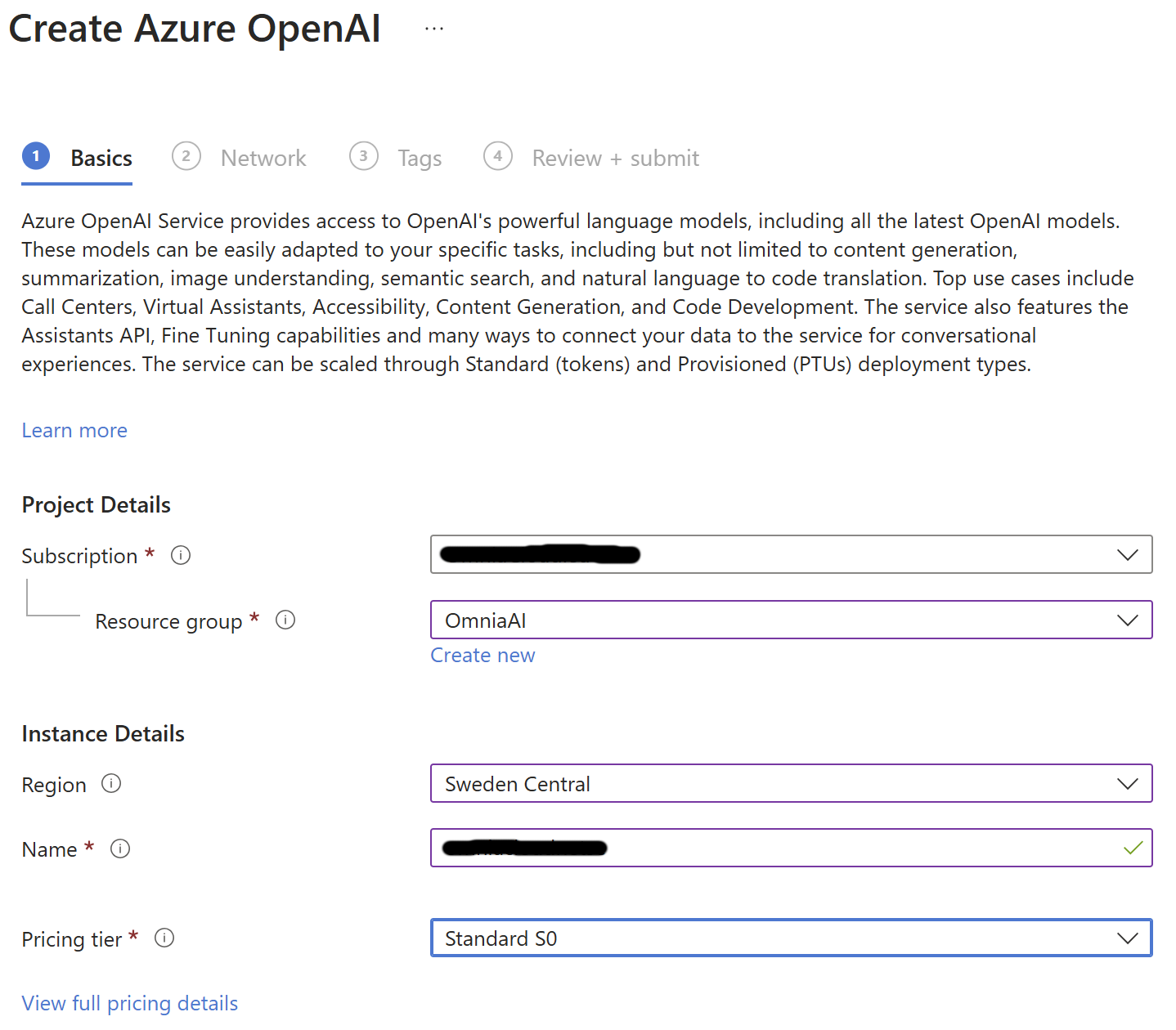This screenshot has height=1030, width=1176.
Task: Click the Instance Details heading
Action: [x=103, y=734]
